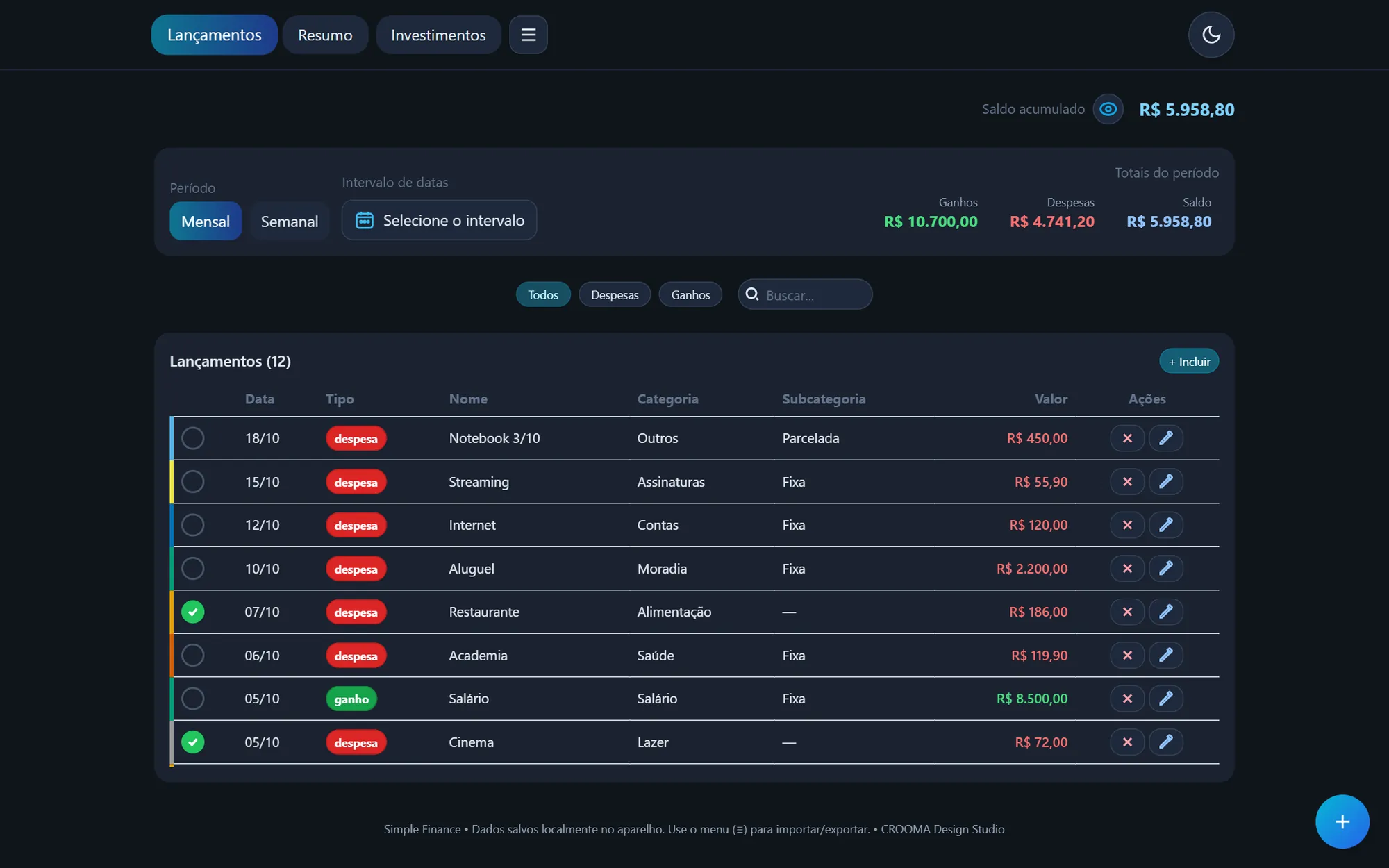Click the Valor column header

pos(1051,399)
